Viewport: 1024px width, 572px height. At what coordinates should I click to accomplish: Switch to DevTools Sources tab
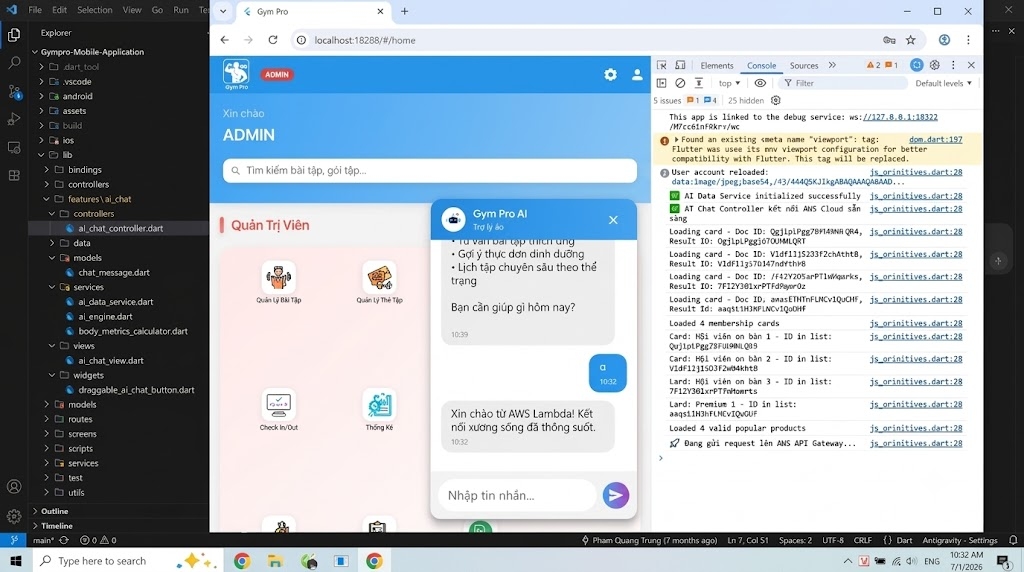click(x=804, y=65)
